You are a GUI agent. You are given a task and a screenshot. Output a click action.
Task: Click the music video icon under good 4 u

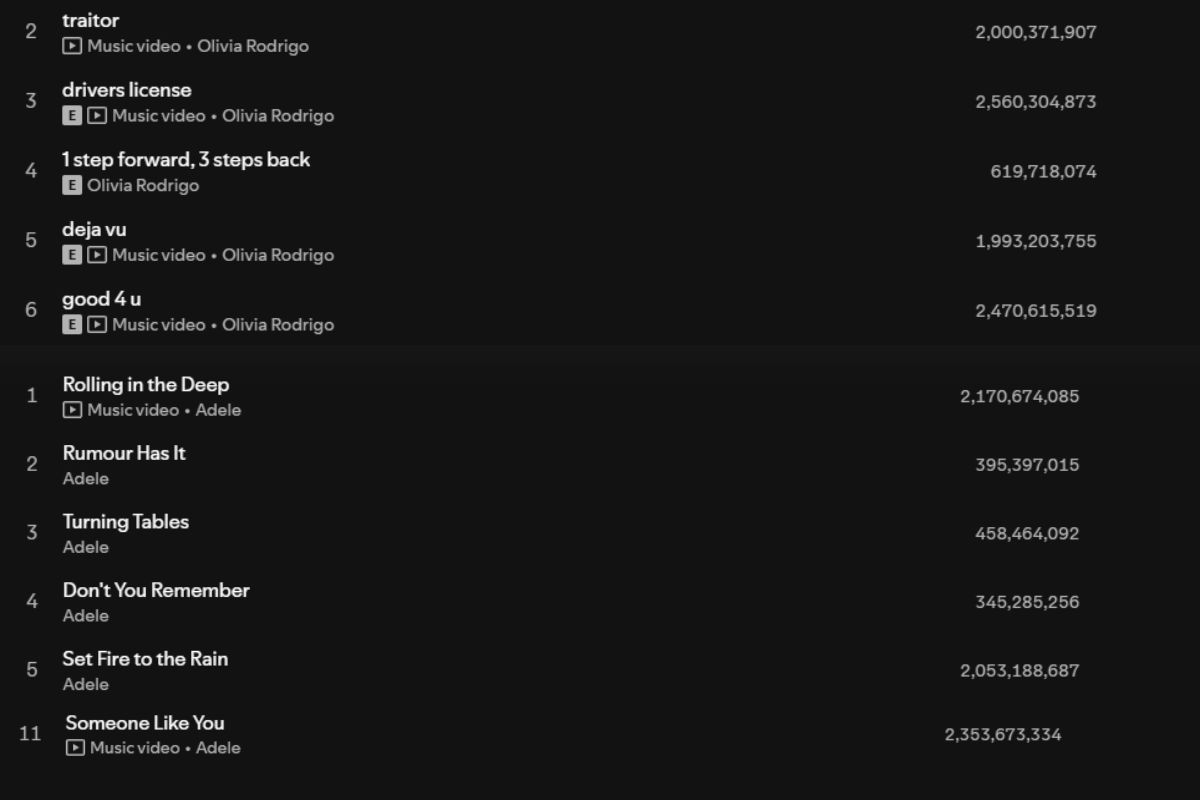[96, 324]
